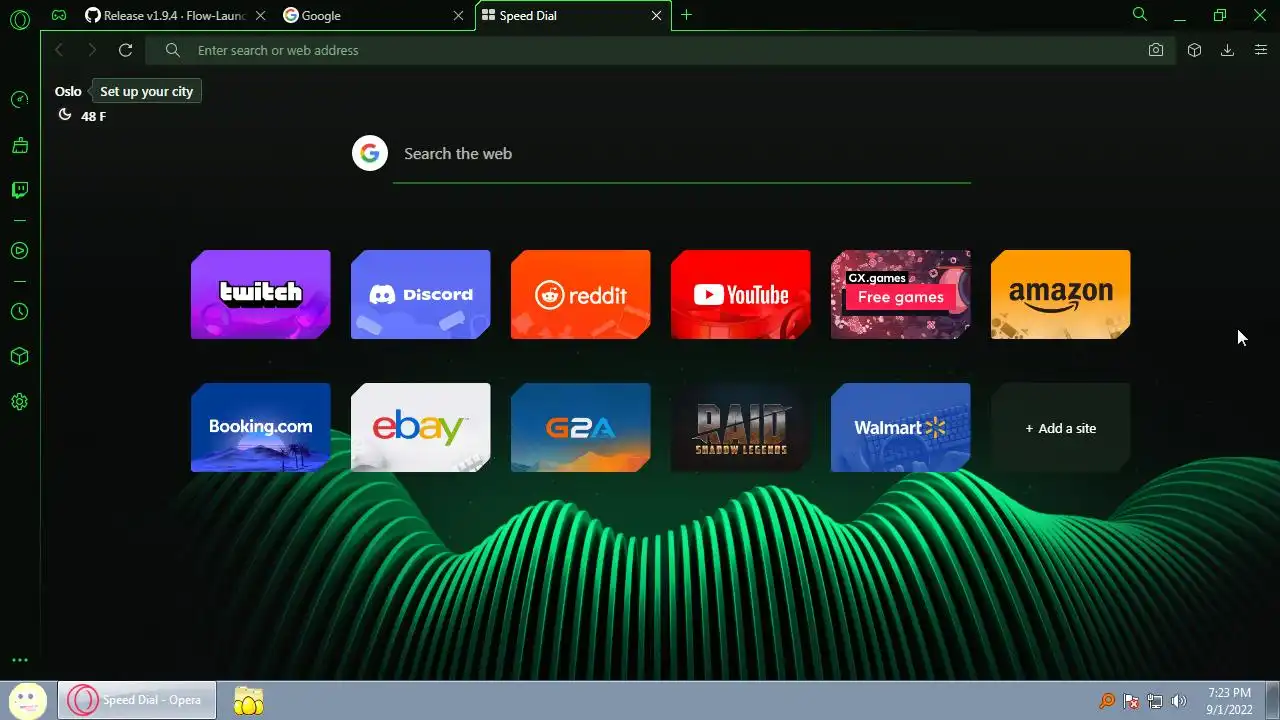The height and width of the screenshot is (720, 1280).
Task: Open Settings gear in sidebar
Action: point(19,402)
